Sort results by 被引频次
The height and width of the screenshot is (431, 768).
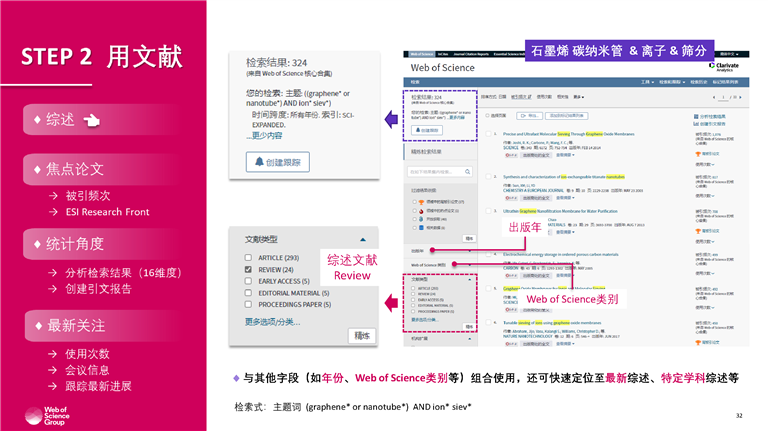522,97
